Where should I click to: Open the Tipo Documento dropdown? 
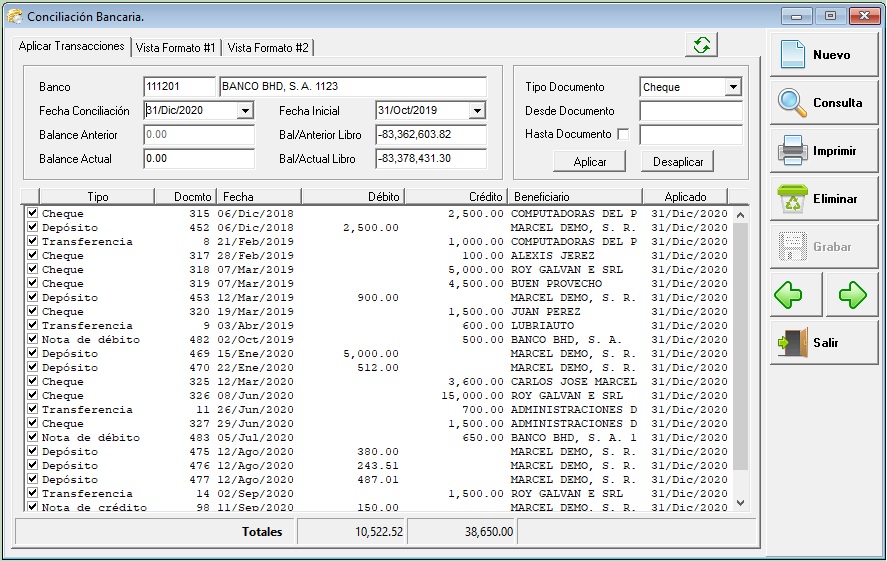point(733,87)
